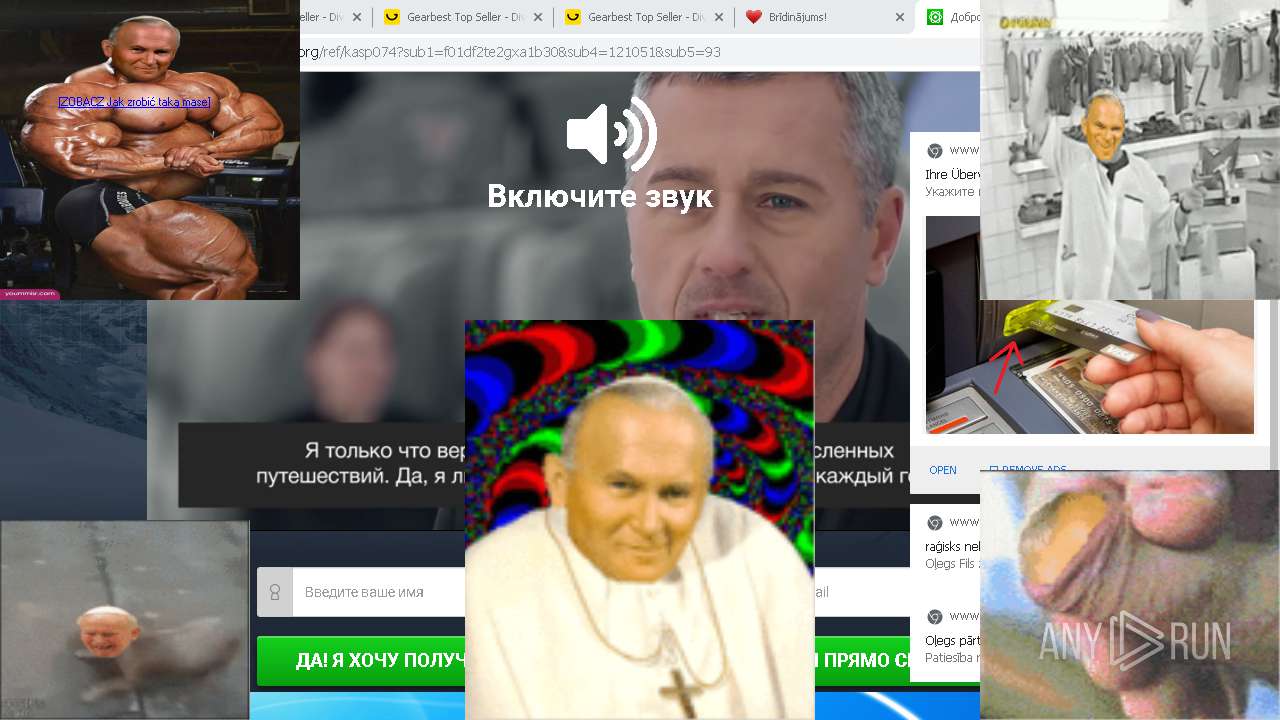Click OPEN on the ATM ad notification

click(x=943, y=470)
